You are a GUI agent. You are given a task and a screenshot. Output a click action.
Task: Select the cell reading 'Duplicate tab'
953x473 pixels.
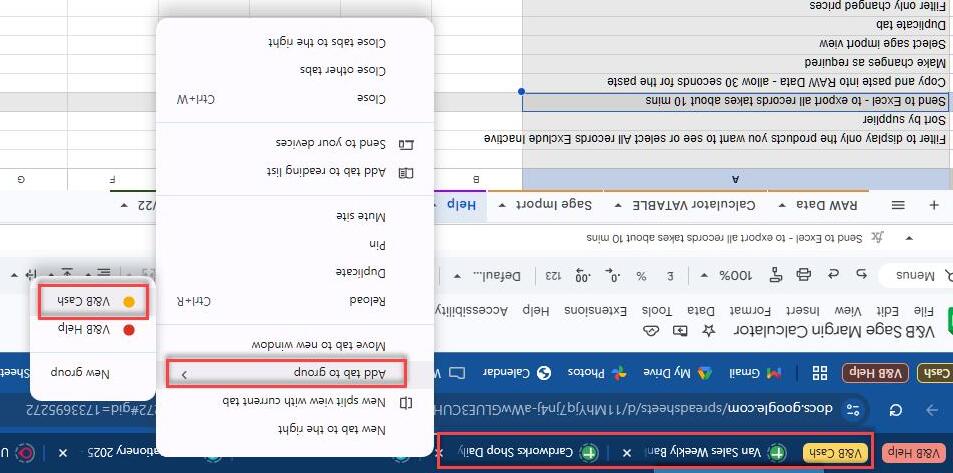(x=735, y=26)
